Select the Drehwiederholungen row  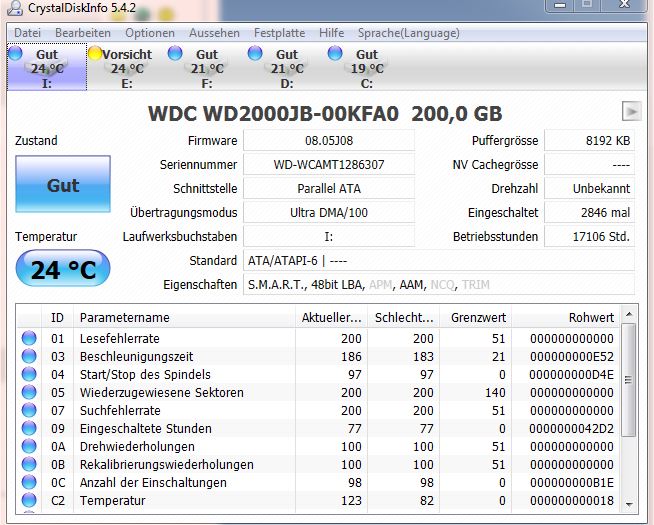tap(318, 446)
